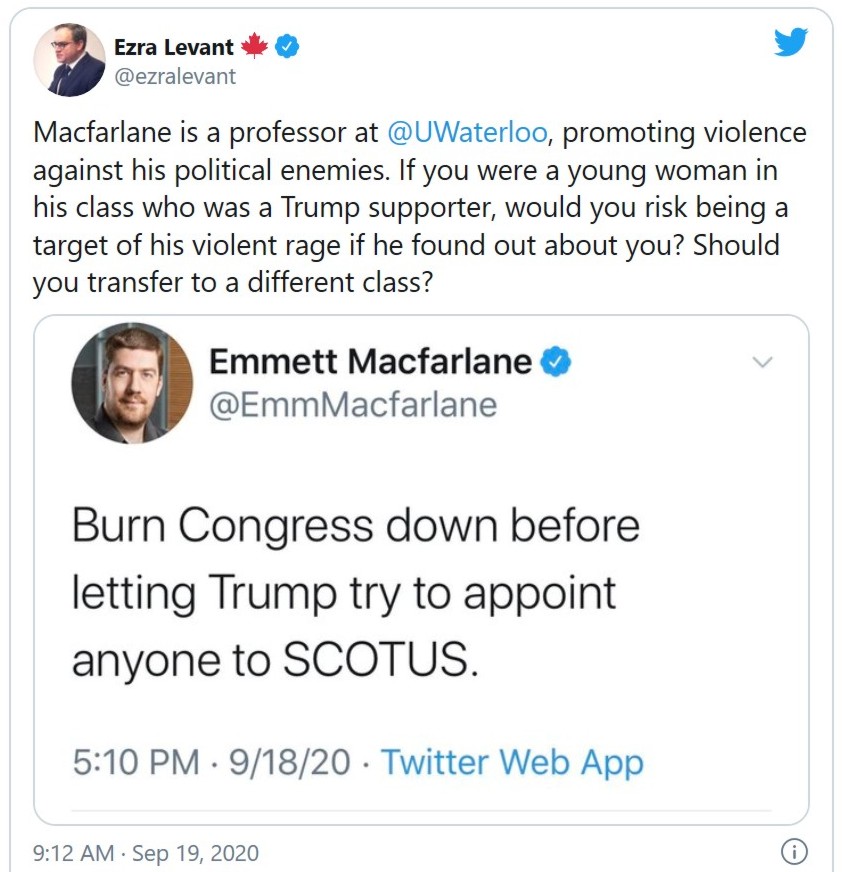This screenshot has height=872, width=842.
Task: Click the @EmmMacfarlane handle
Action: tap(352, 404)
